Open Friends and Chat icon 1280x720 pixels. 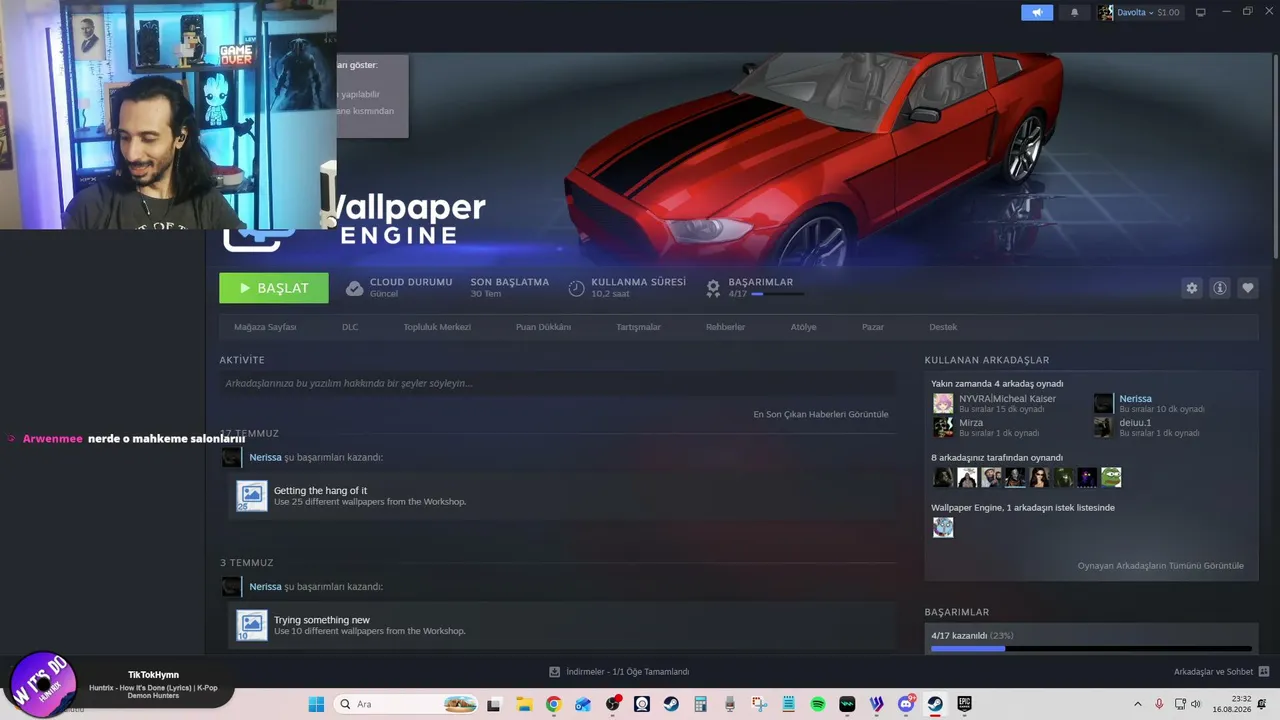1264,672
